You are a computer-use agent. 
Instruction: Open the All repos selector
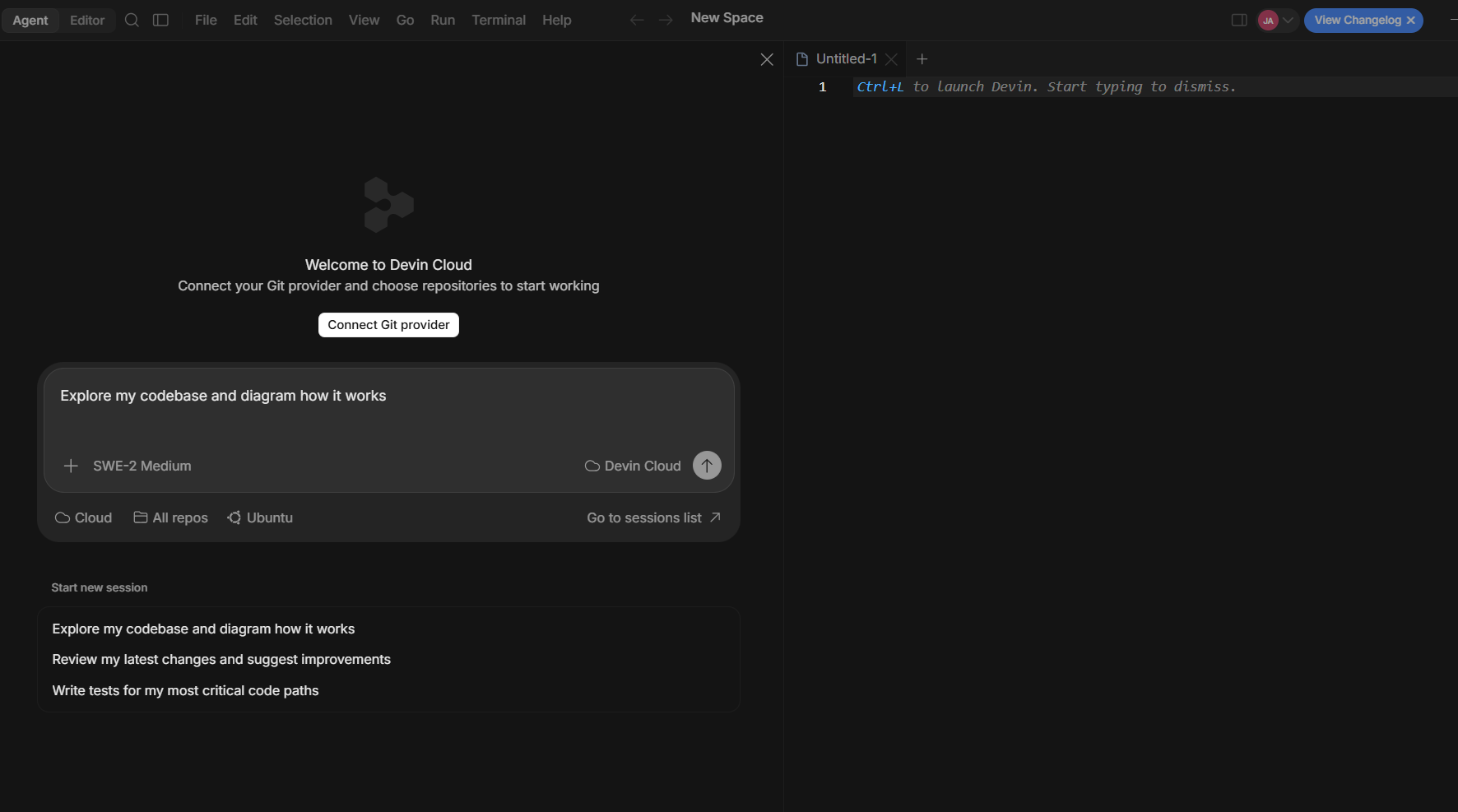[171, 517]
